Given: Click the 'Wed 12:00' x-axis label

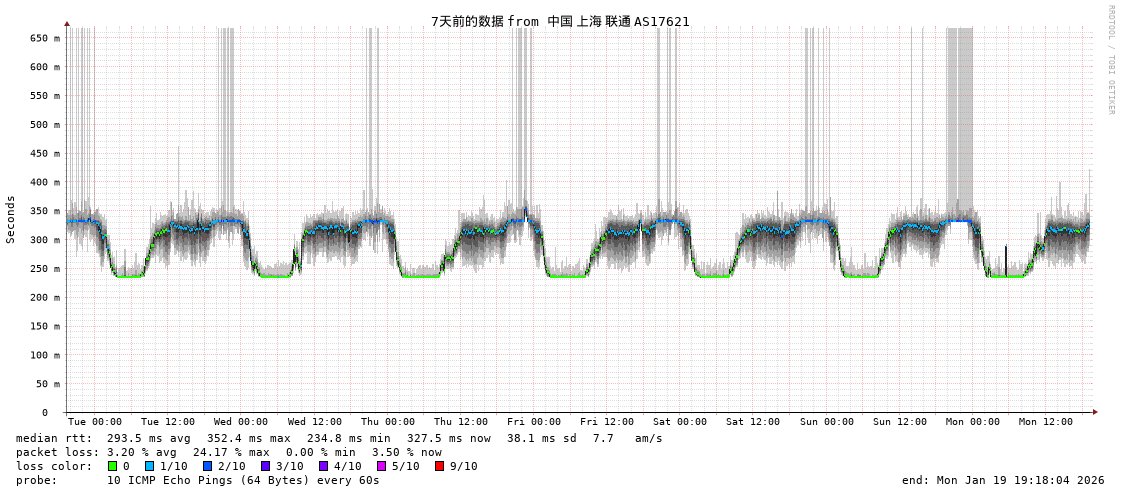Looking at the screenshot, I should 315,422.
